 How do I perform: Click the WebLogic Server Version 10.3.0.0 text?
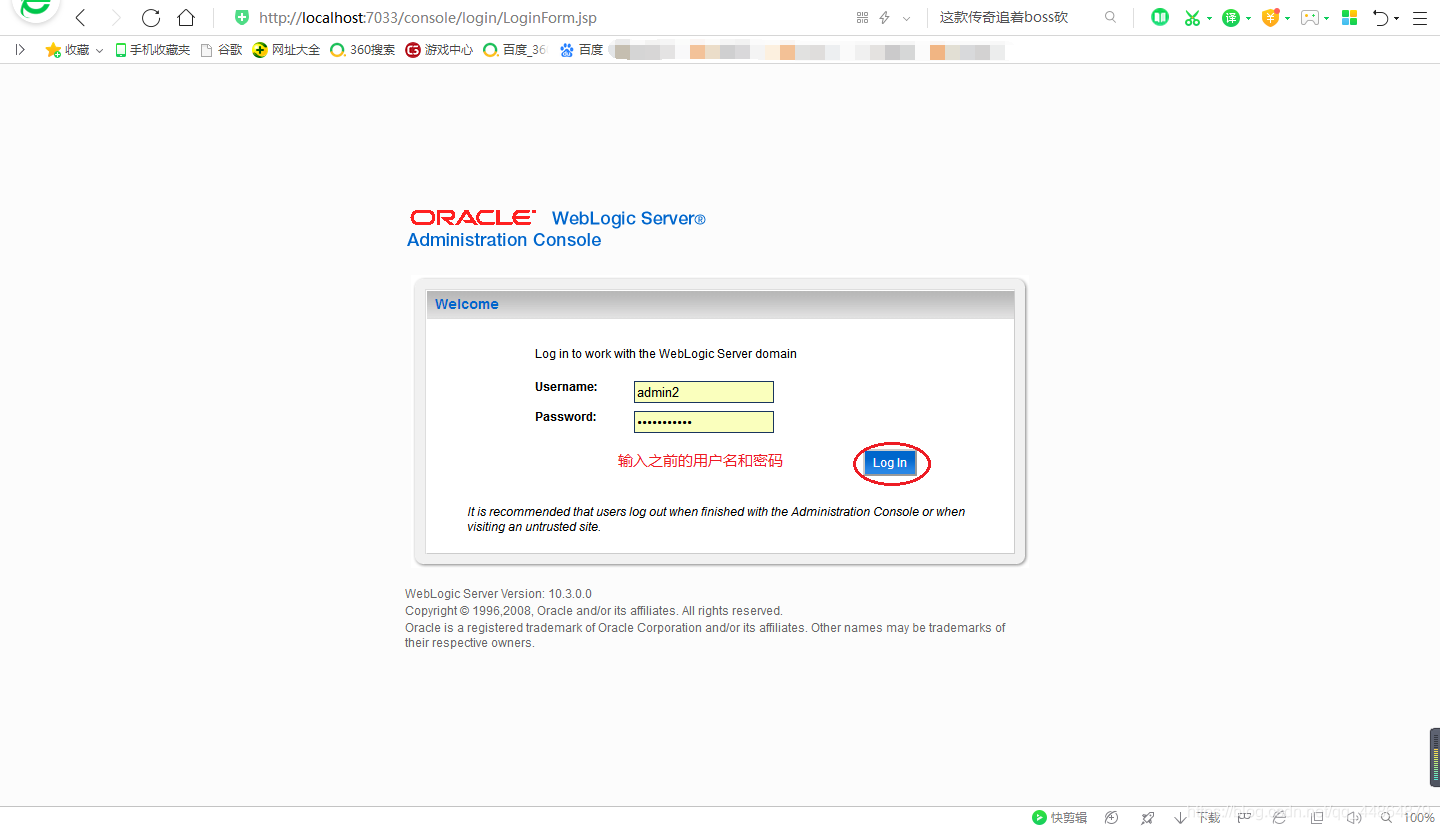tap(498, 594)
